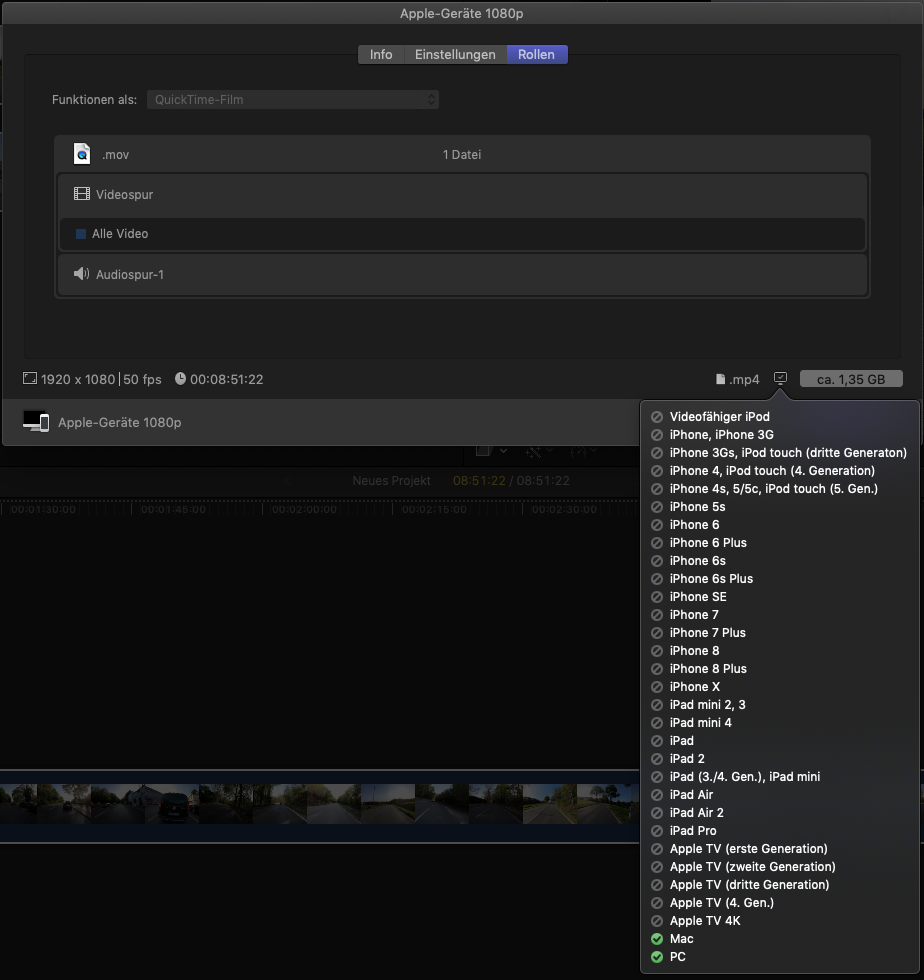Click the frame size icon beside 1920 x 1080
This screenshot has height=980, width=924.
[x=30, y=379]
